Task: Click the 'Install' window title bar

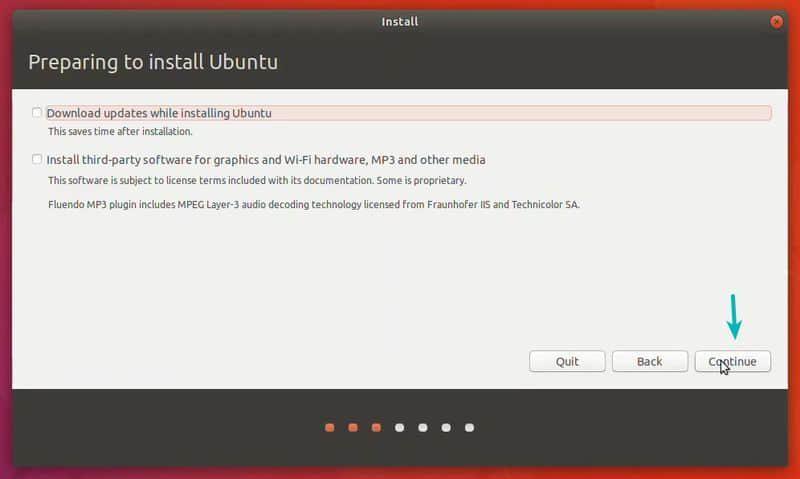Action: tap(400, 21)
